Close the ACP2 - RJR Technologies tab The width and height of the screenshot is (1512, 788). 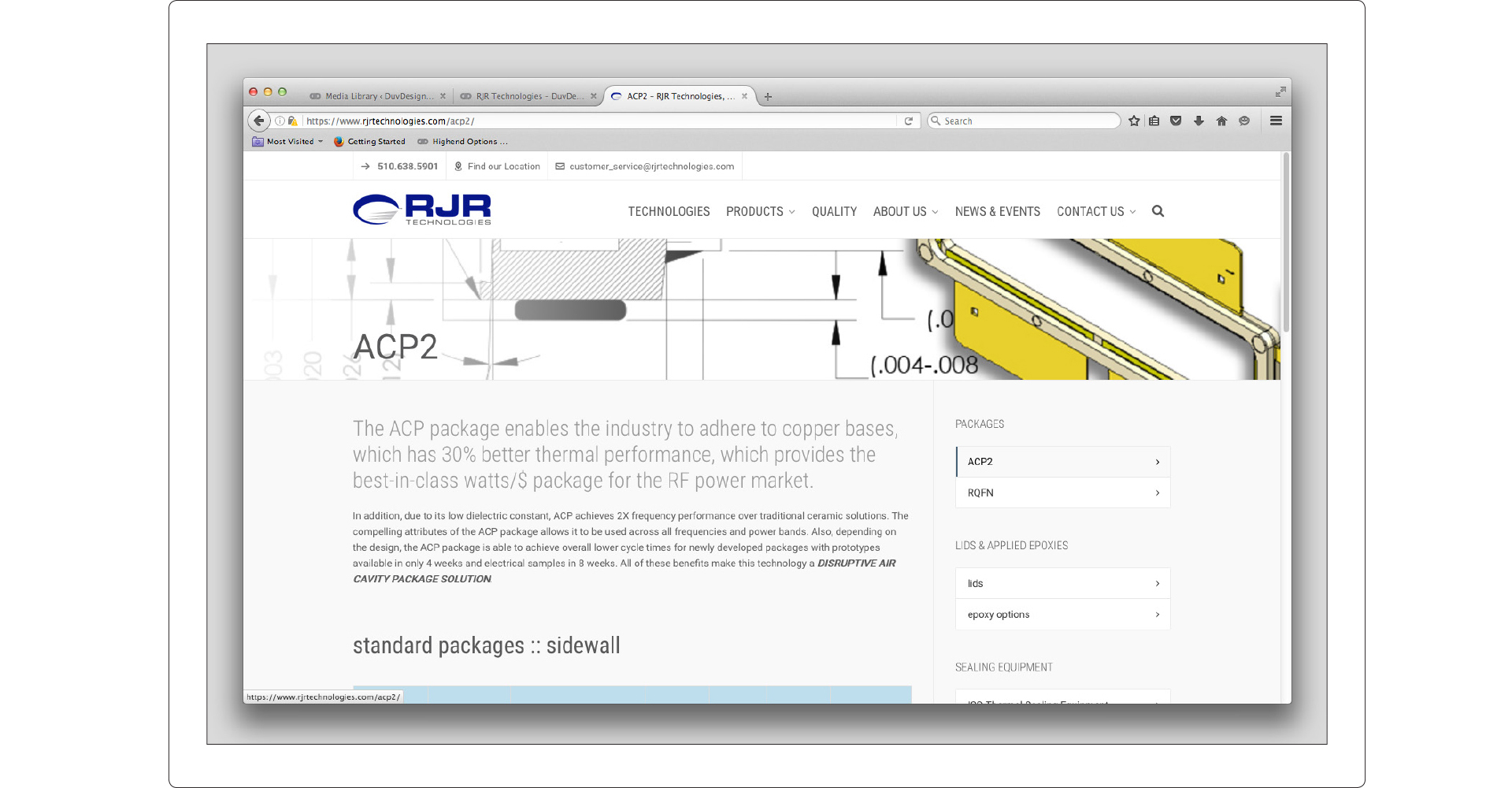tap(744, 96)
